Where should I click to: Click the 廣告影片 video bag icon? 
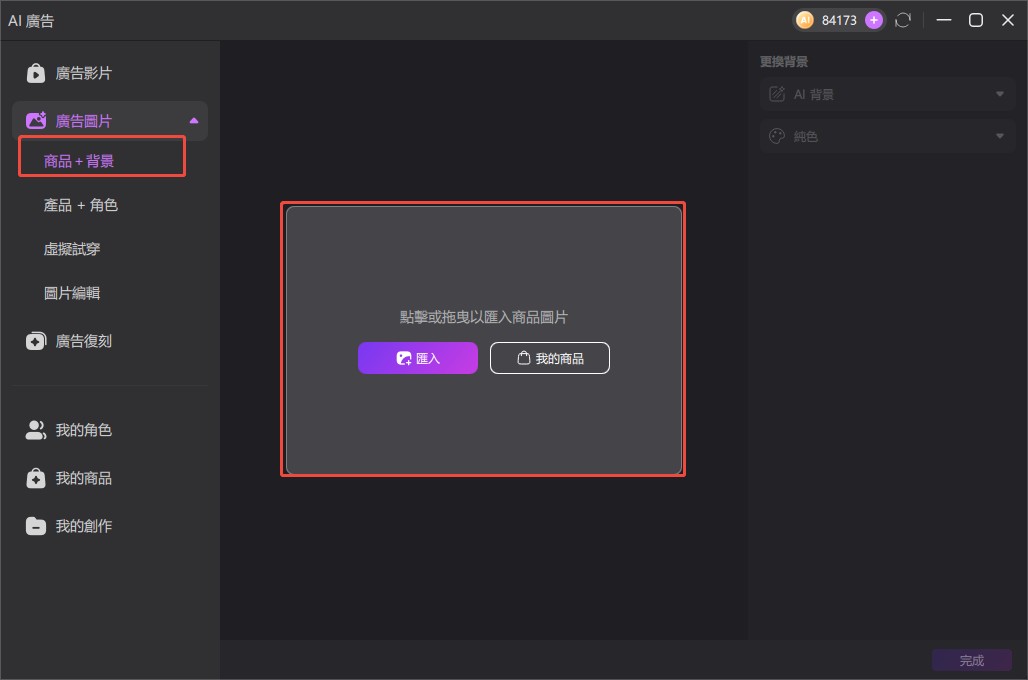[x=35, y=73]
